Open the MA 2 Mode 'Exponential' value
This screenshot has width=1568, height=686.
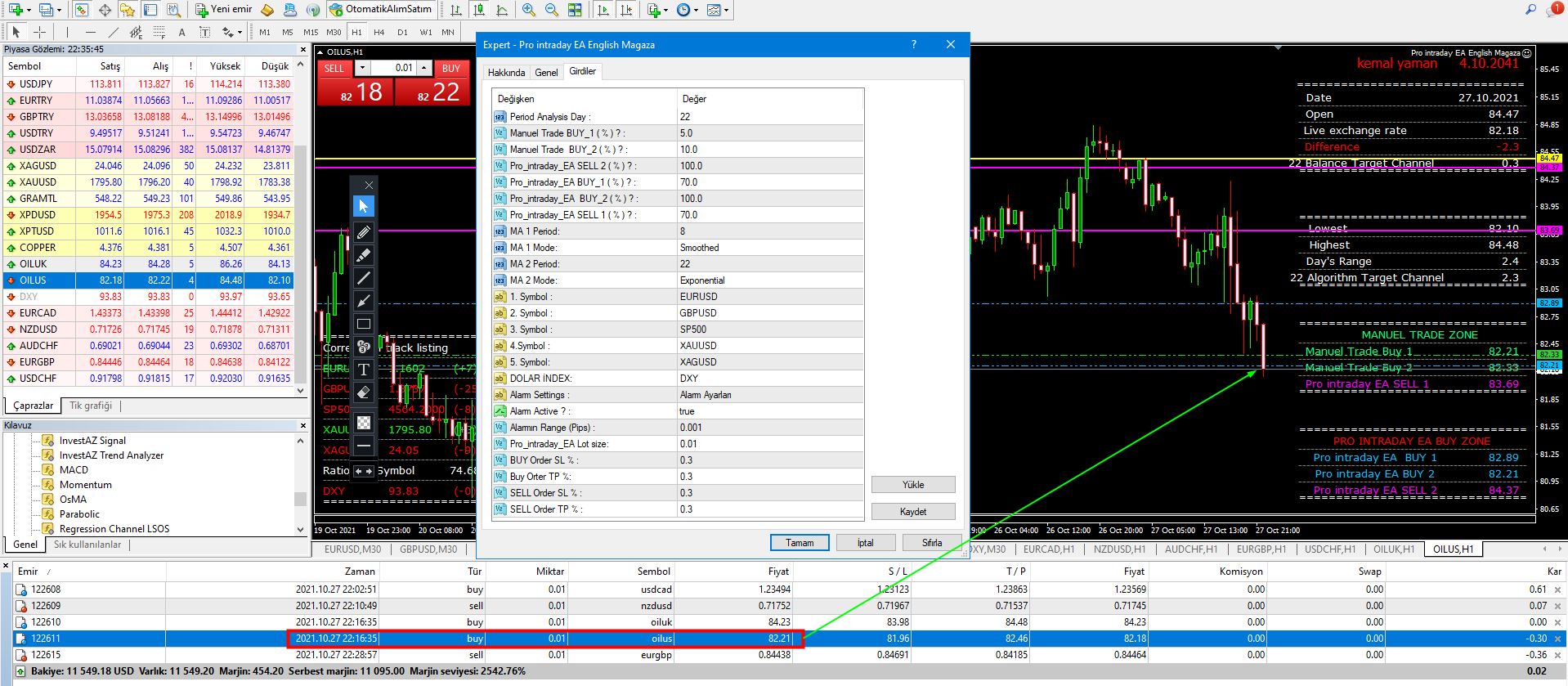point(770,280)
